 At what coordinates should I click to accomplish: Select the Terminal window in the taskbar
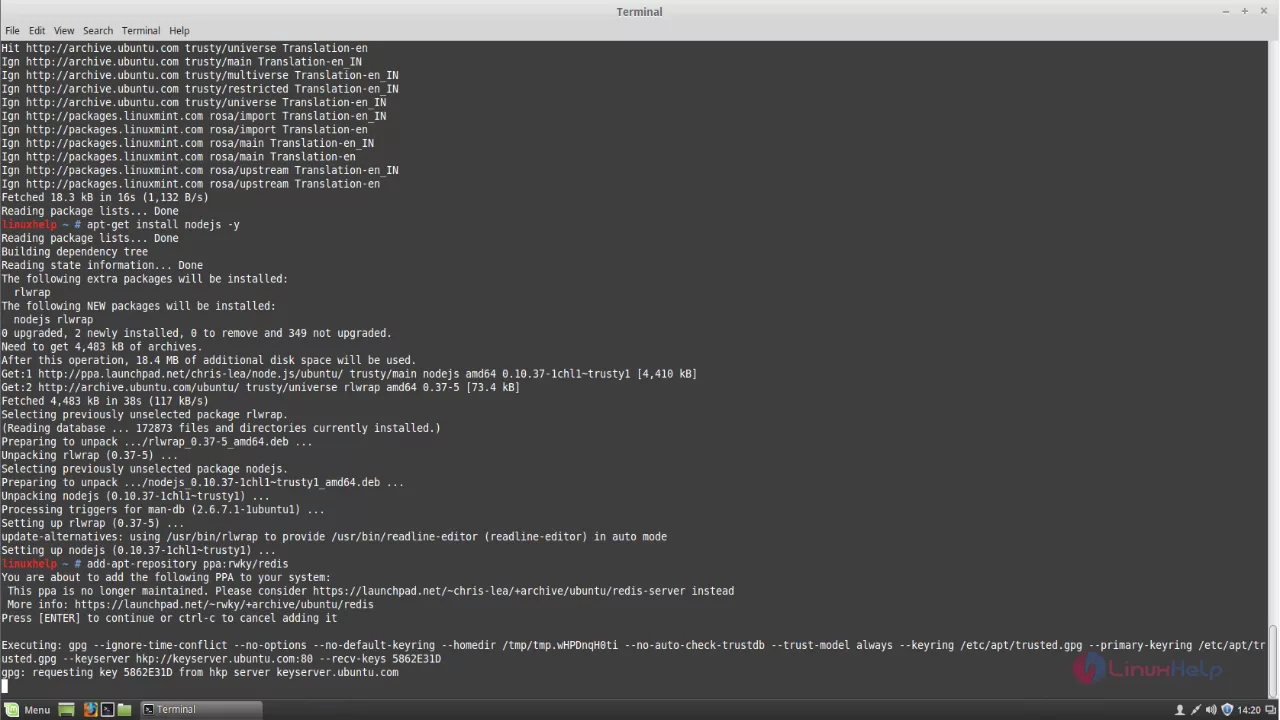200,710
